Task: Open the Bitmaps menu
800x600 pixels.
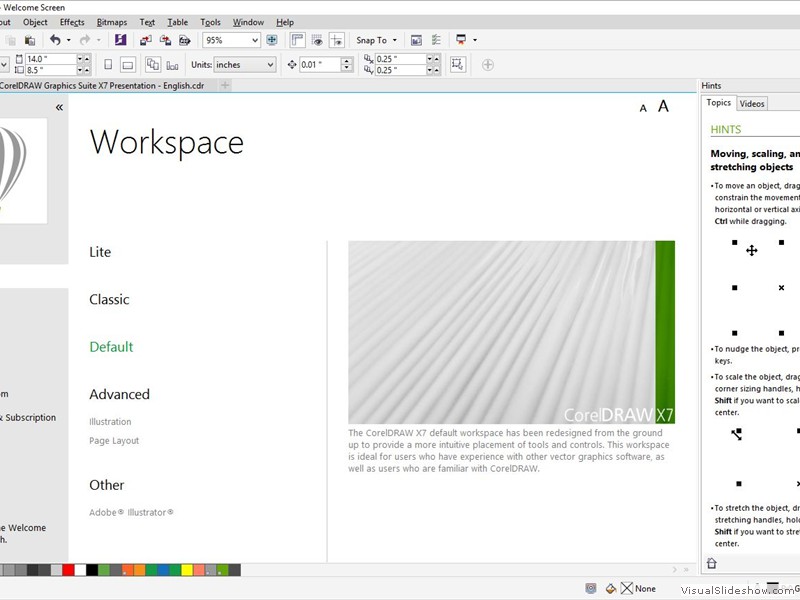Action: pyautogui.click(x=112, y=22)
